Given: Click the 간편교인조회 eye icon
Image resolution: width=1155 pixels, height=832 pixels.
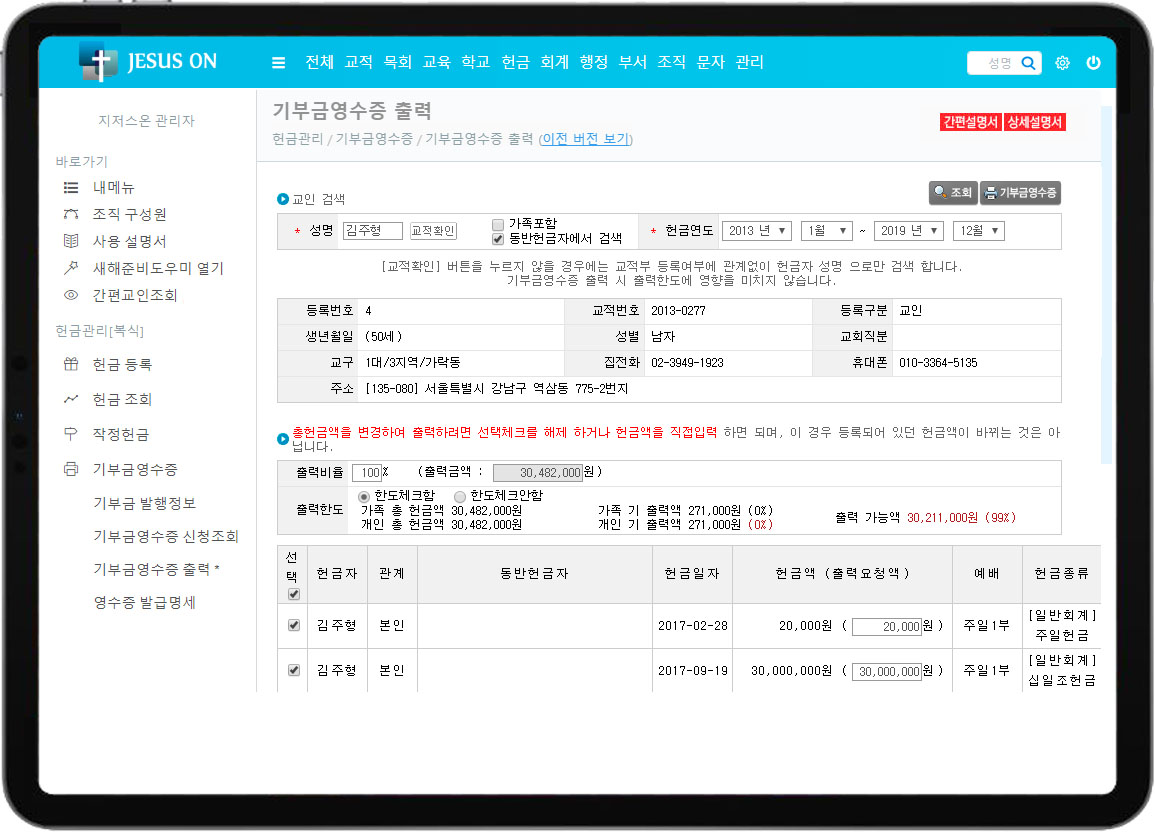Looking at the screenshot, I should pyautogui.click(x=71, y=296).
